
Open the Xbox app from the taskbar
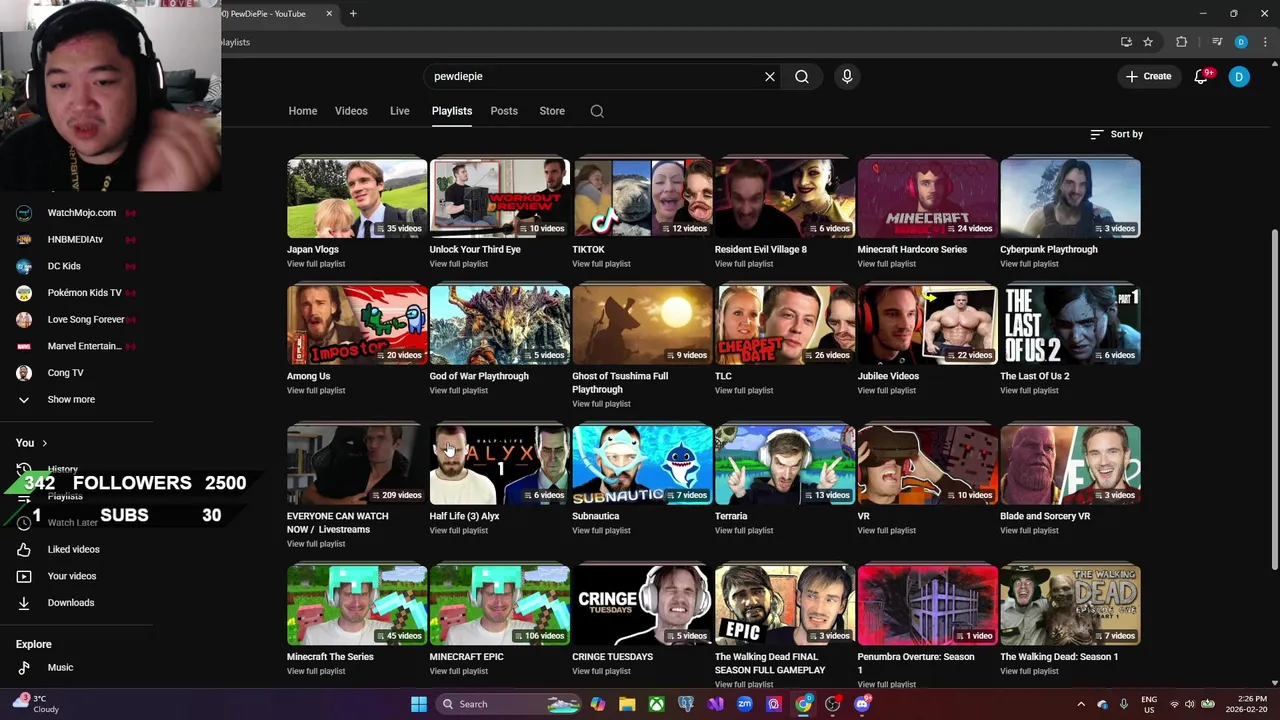(x=656, y=704)
